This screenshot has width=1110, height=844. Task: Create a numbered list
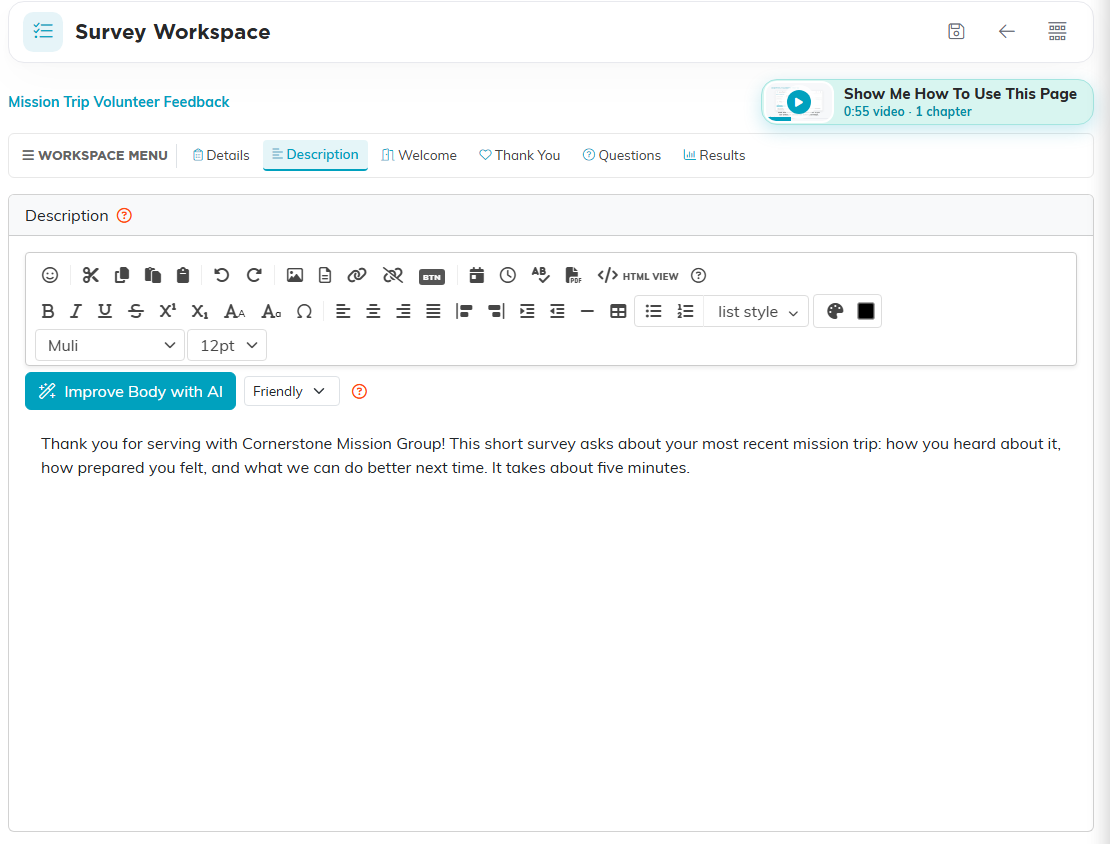[x=685, y=311]
